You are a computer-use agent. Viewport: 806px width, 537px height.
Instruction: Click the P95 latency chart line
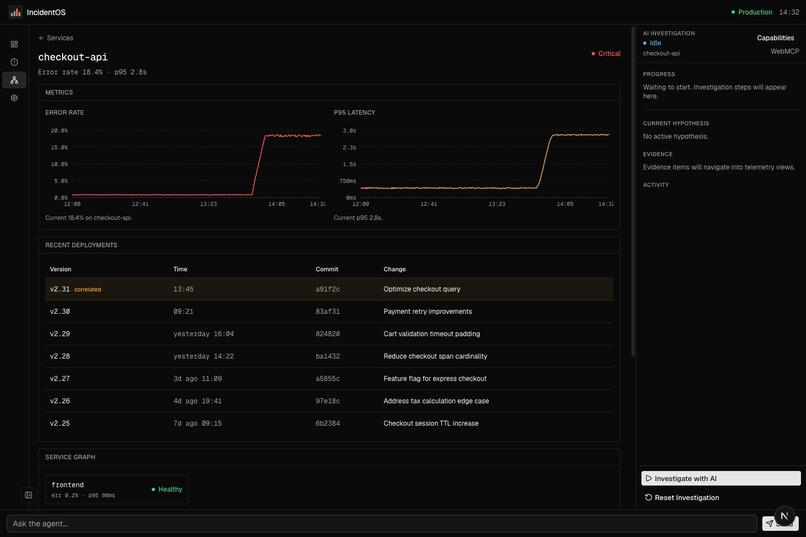pyautogui.click(x=485, y=162)
